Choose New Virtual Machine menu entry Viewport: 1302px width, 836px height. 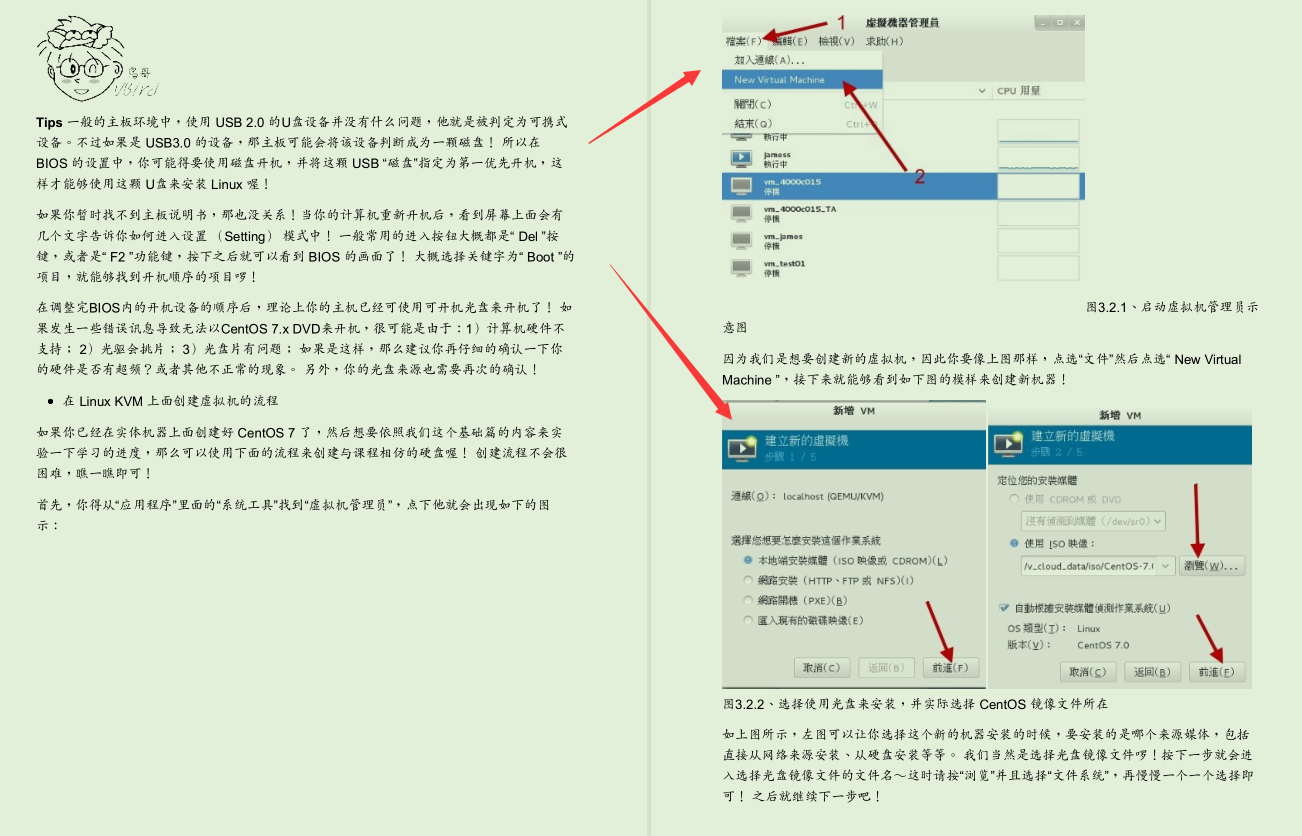tap(802, 80)
